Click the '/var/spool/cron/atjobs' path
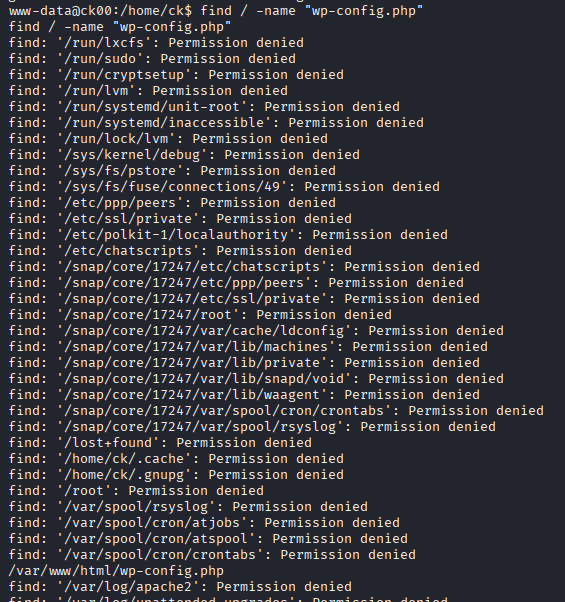Viewport: 565px width, 602px height. coord(152,523)
